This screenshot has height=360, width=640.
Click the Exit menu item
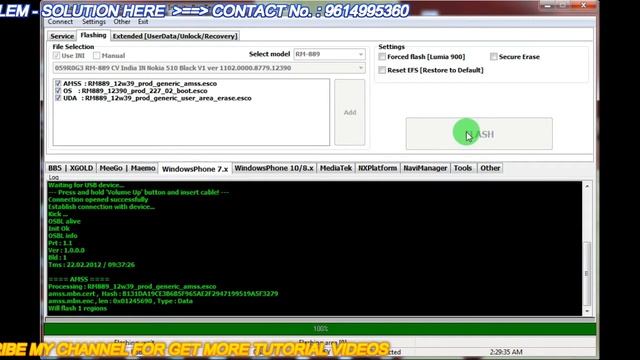(x=143, y=22)
